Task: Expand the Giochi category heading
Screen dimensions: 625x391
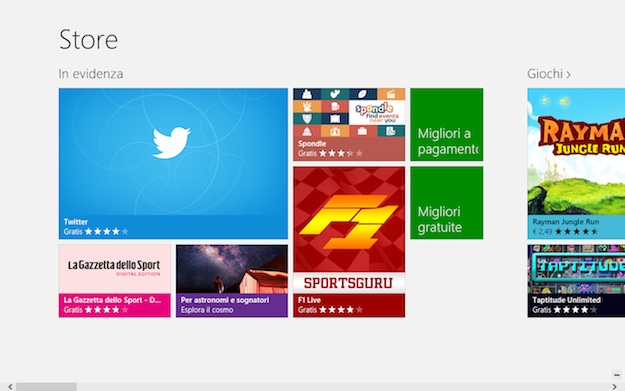Action: point(548,74)
